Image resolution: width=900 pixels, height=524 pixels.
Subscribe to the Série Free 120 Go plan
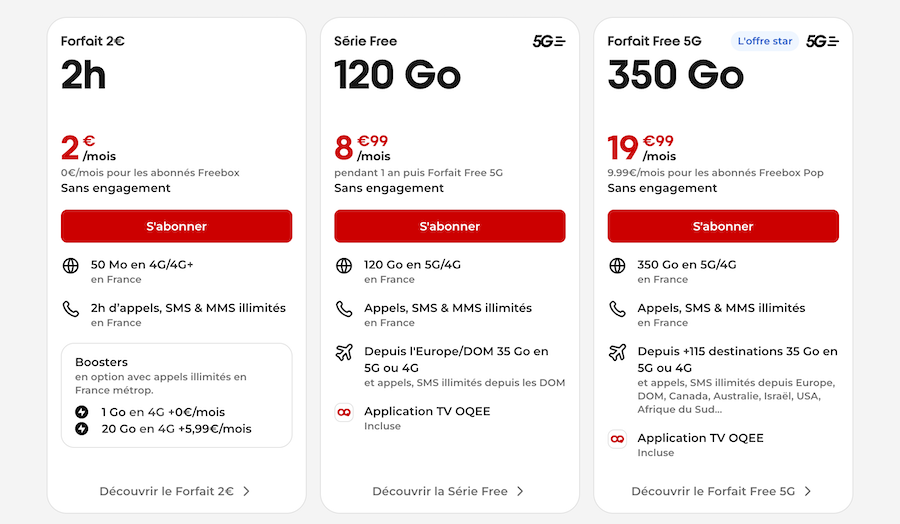pyautogui.click(x=449, y=226)
